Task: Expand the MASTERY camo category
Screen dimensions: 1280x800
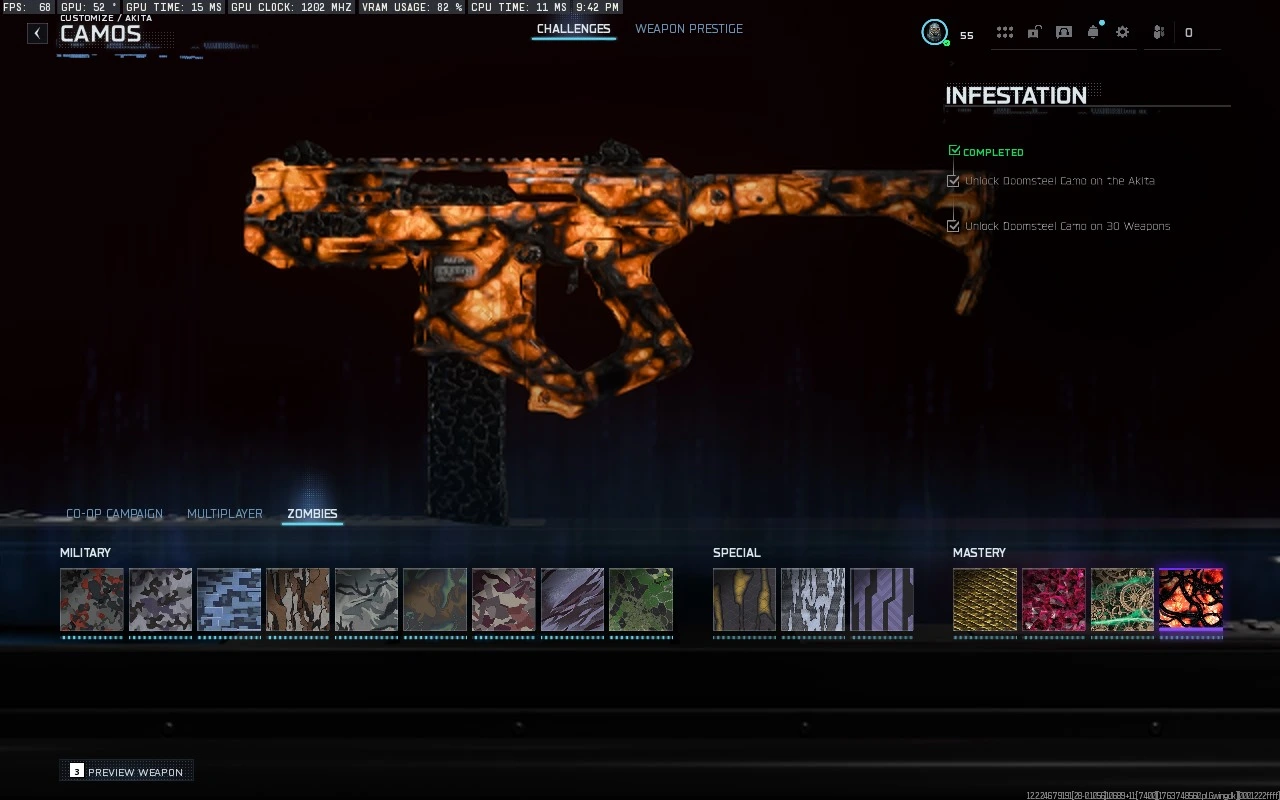Action: pos(980,552)
